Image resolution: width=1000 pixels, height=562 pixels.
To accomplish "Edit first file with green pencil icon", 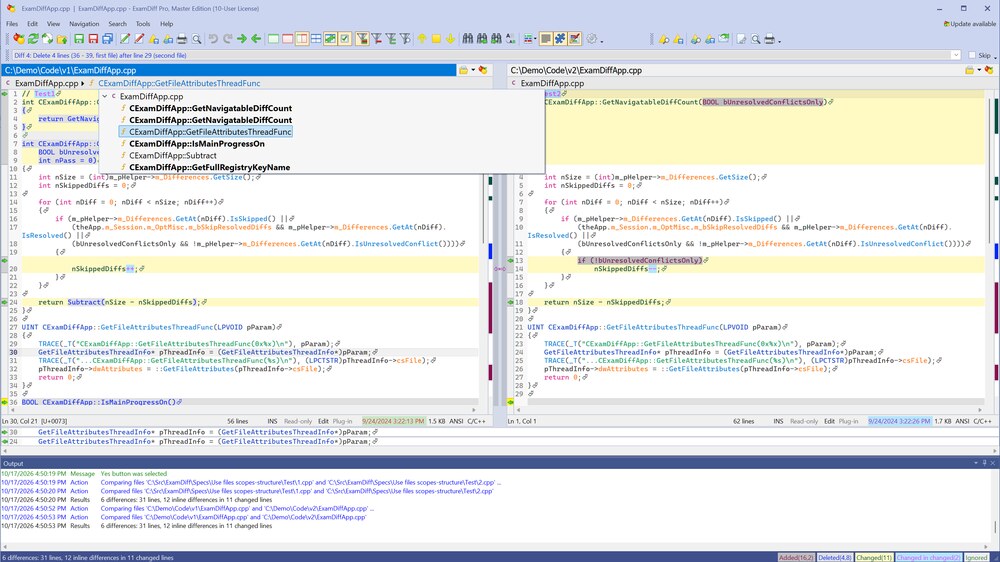I will pyautogui.click(x=125, y=39).
